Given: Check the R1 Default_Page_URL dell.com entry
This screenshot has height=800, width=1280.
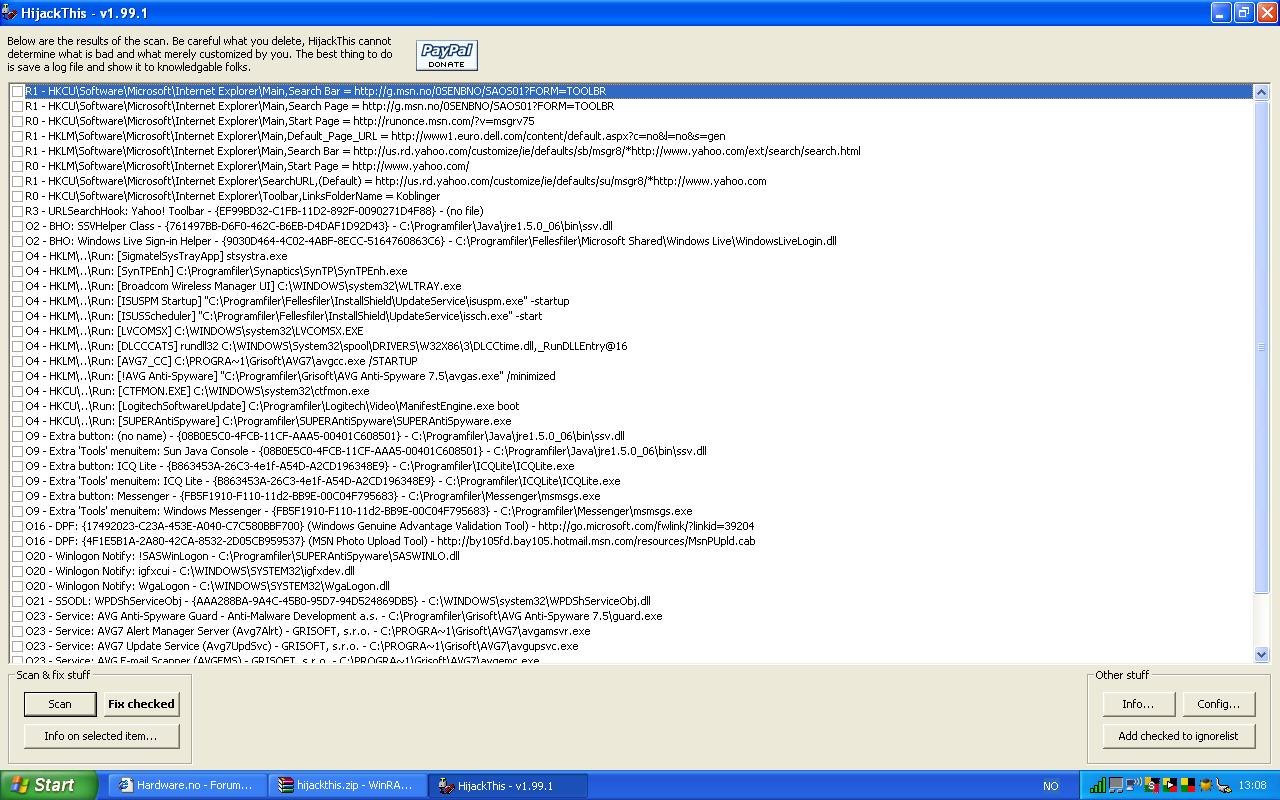Looking at the screenshot, I should tap(18, 136).
